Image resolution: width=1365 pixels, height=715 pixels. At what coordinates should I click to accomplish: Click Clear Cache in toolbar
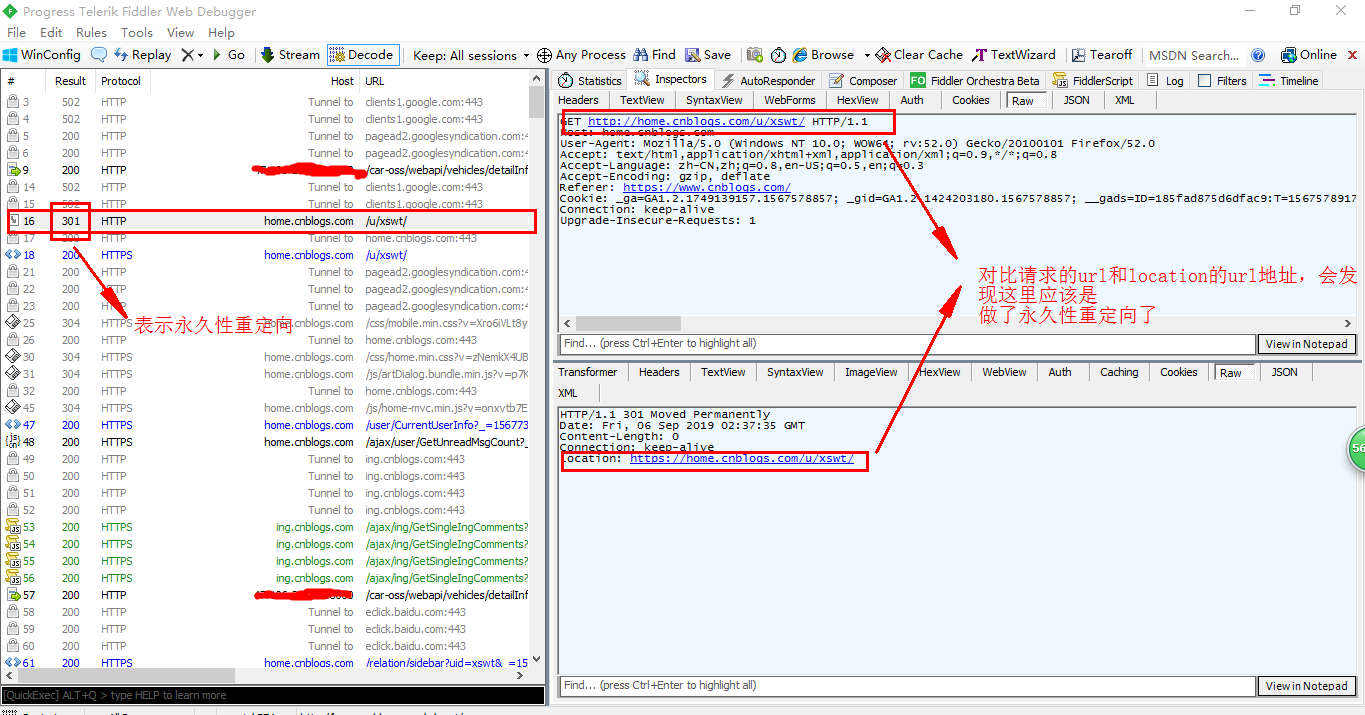click(x=919, y=55)
